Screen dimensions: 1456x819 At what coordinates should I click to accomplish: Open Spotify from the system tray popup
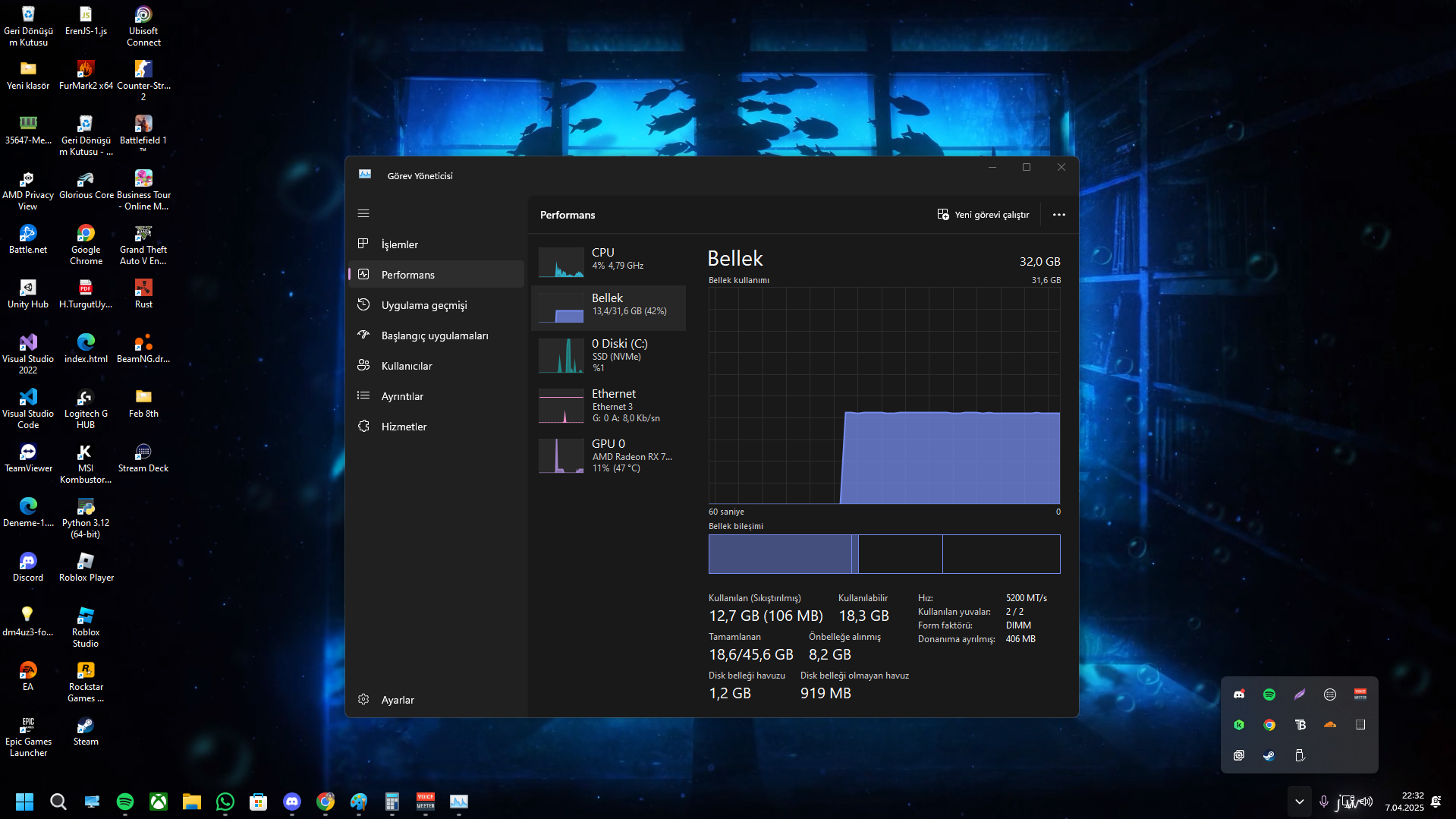click(1269, 695)
